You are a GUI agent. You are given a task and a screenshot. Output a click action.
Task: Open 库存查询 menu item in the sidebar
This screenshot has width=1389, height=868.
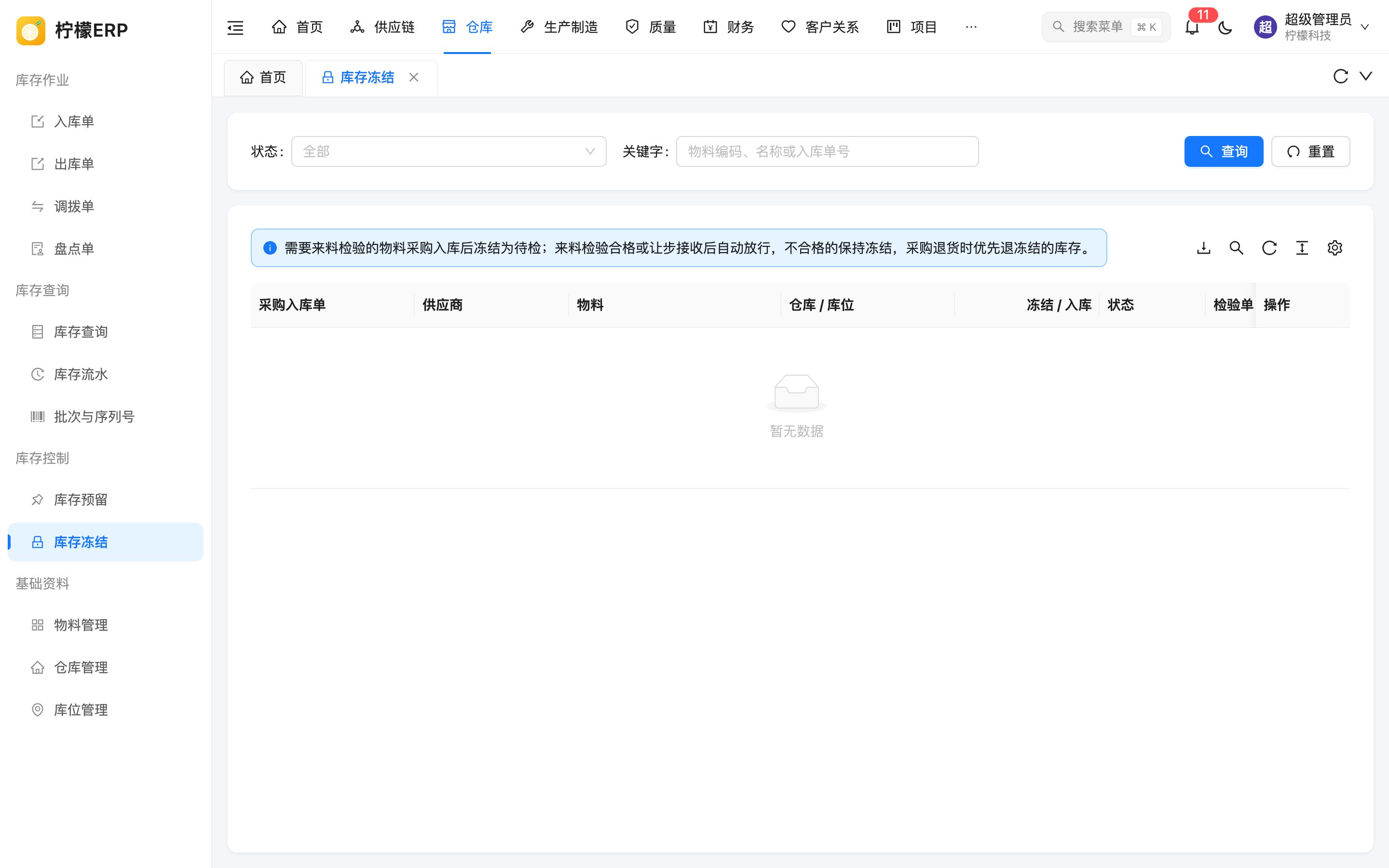[106, 332]
